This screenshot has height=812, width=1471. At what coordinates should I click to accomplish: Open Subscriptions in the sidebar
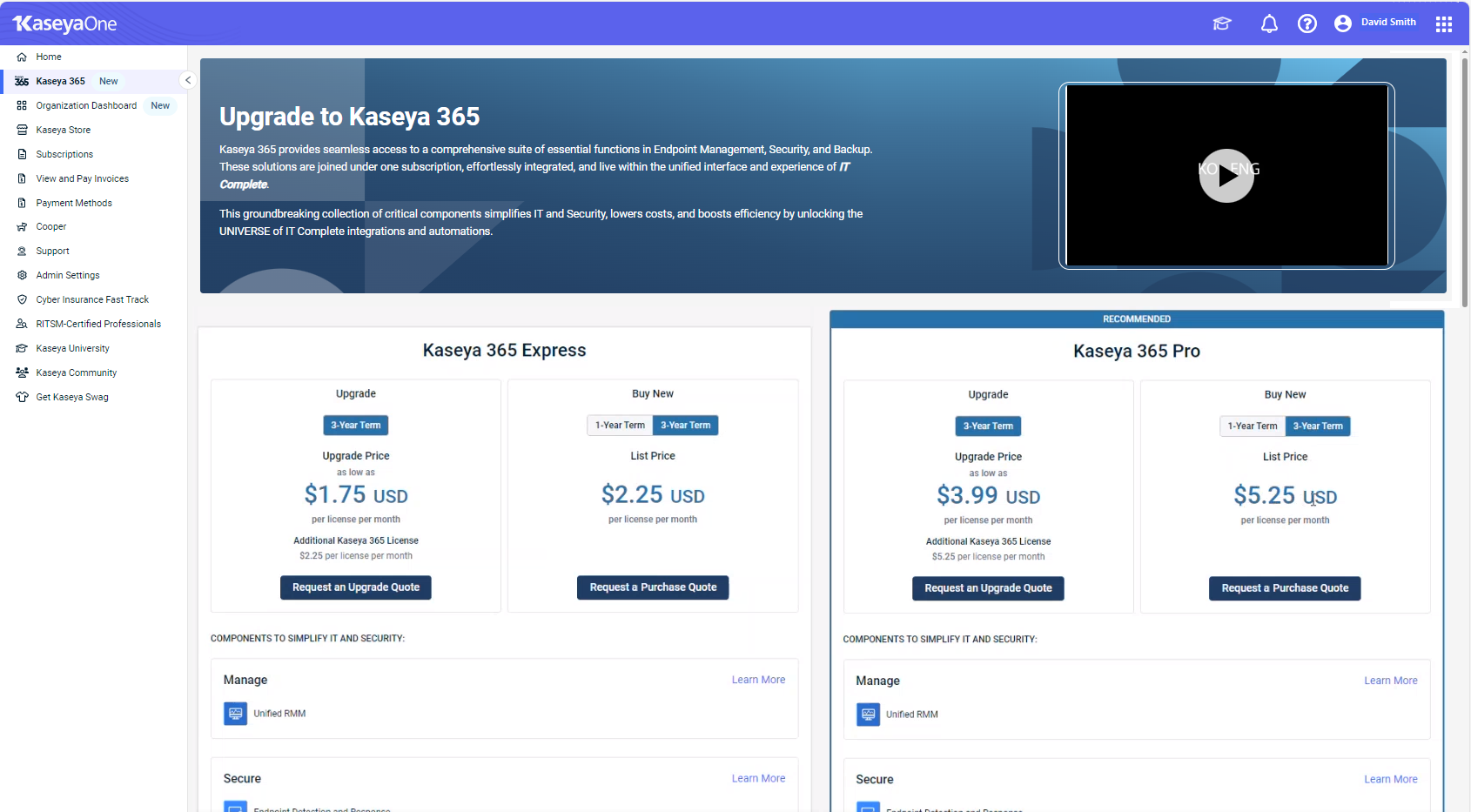coord(64,154)
